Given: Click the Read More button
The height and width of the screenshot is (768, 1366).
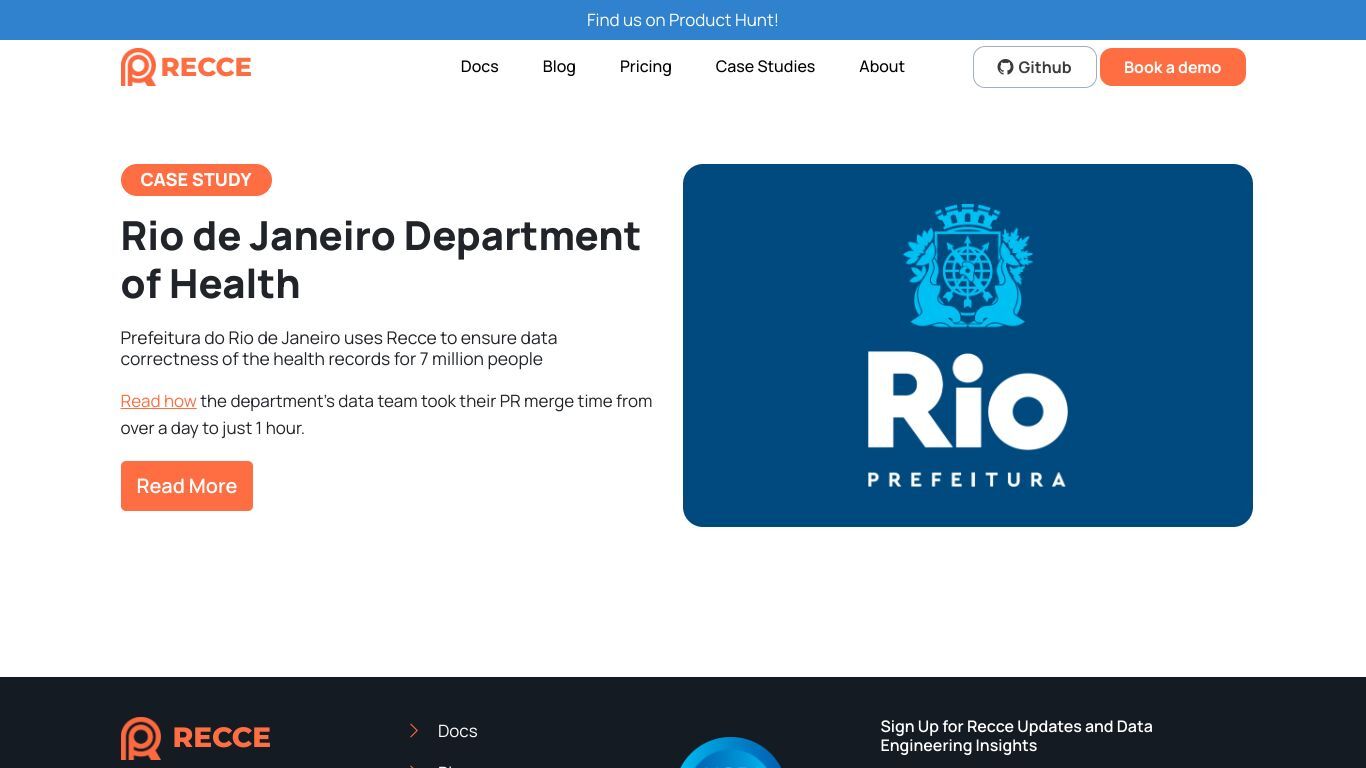Looking at the screenshot, I should point(187,486).
